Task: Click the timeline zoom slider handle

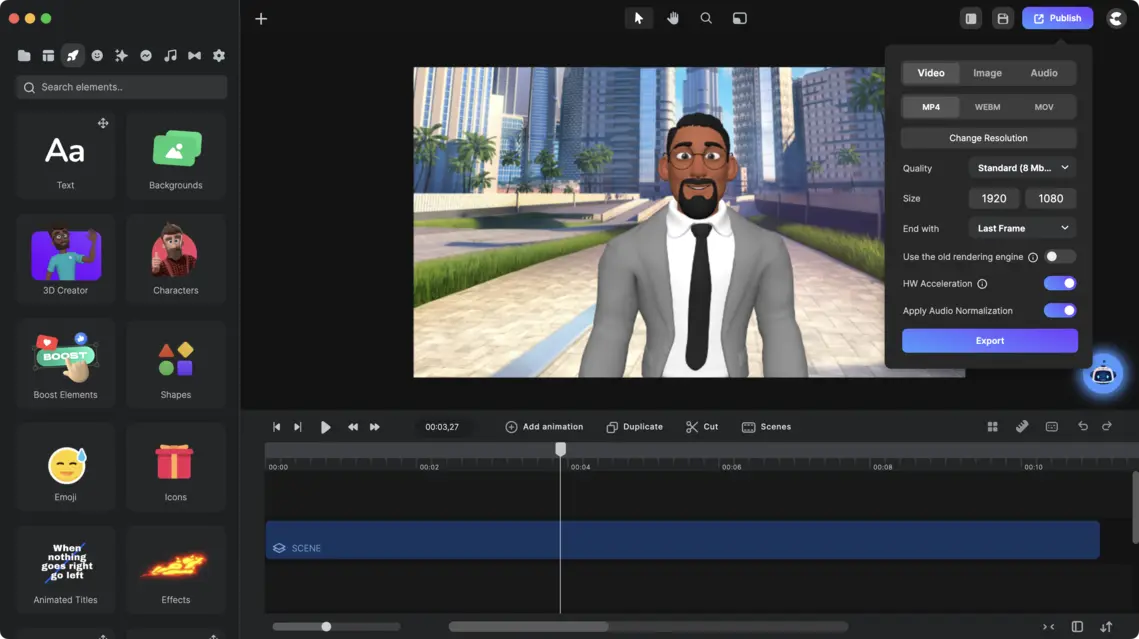Action: [x=326, y=627]
